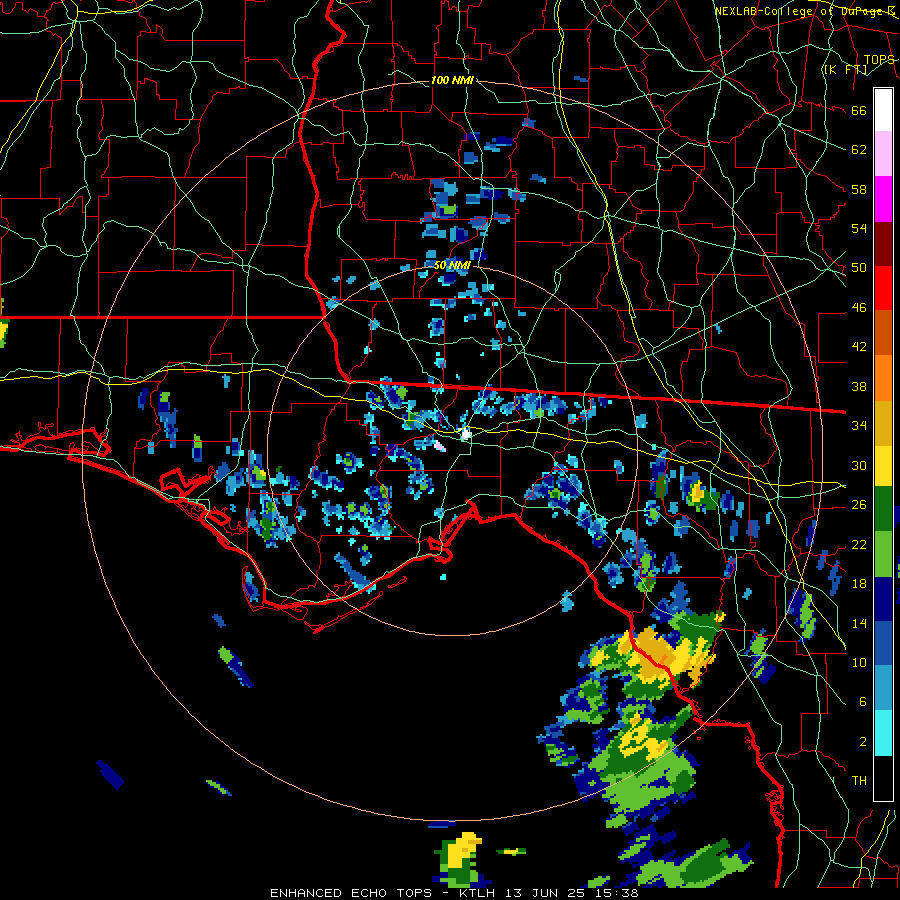Click the magenta legend swatch
This screenshot has width=900, height=900.
click(x=883, y=199)
